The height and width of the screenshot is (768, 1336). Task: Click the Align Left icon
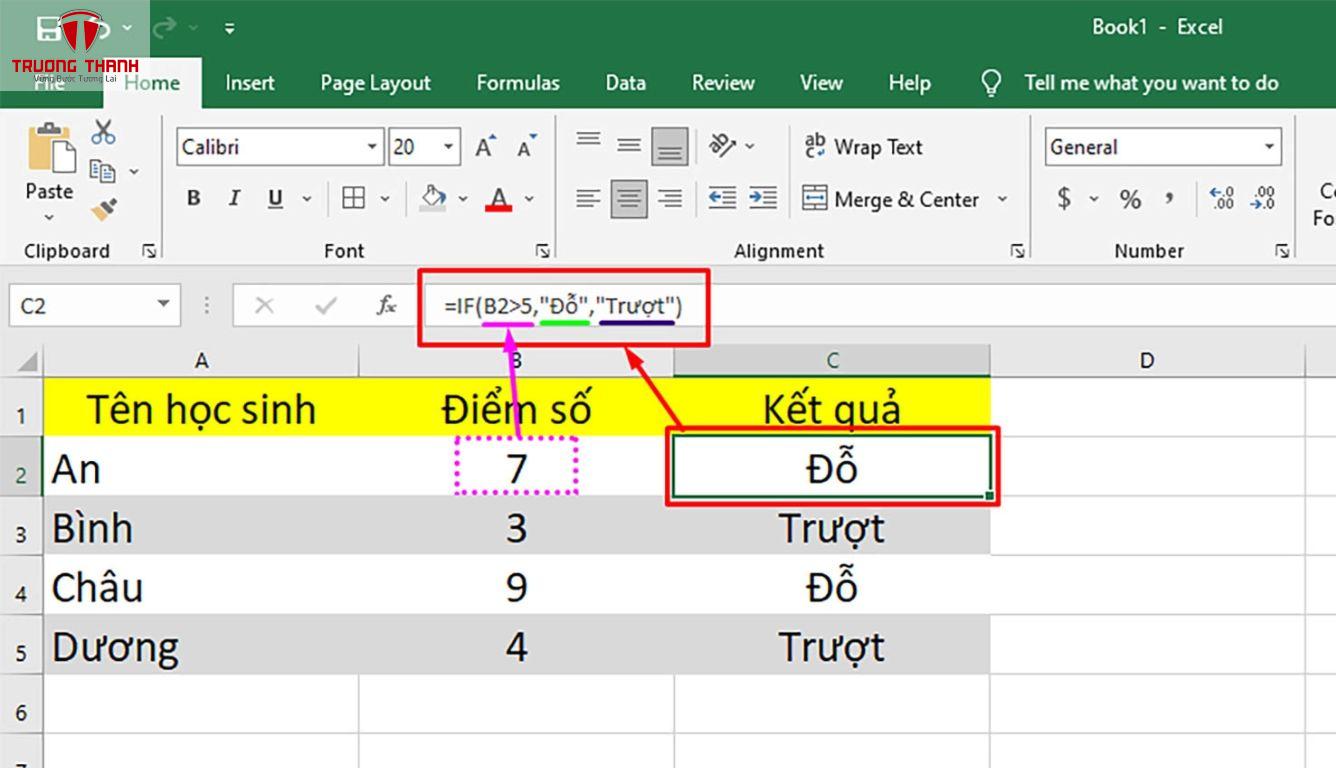click(x=588, y=199)
